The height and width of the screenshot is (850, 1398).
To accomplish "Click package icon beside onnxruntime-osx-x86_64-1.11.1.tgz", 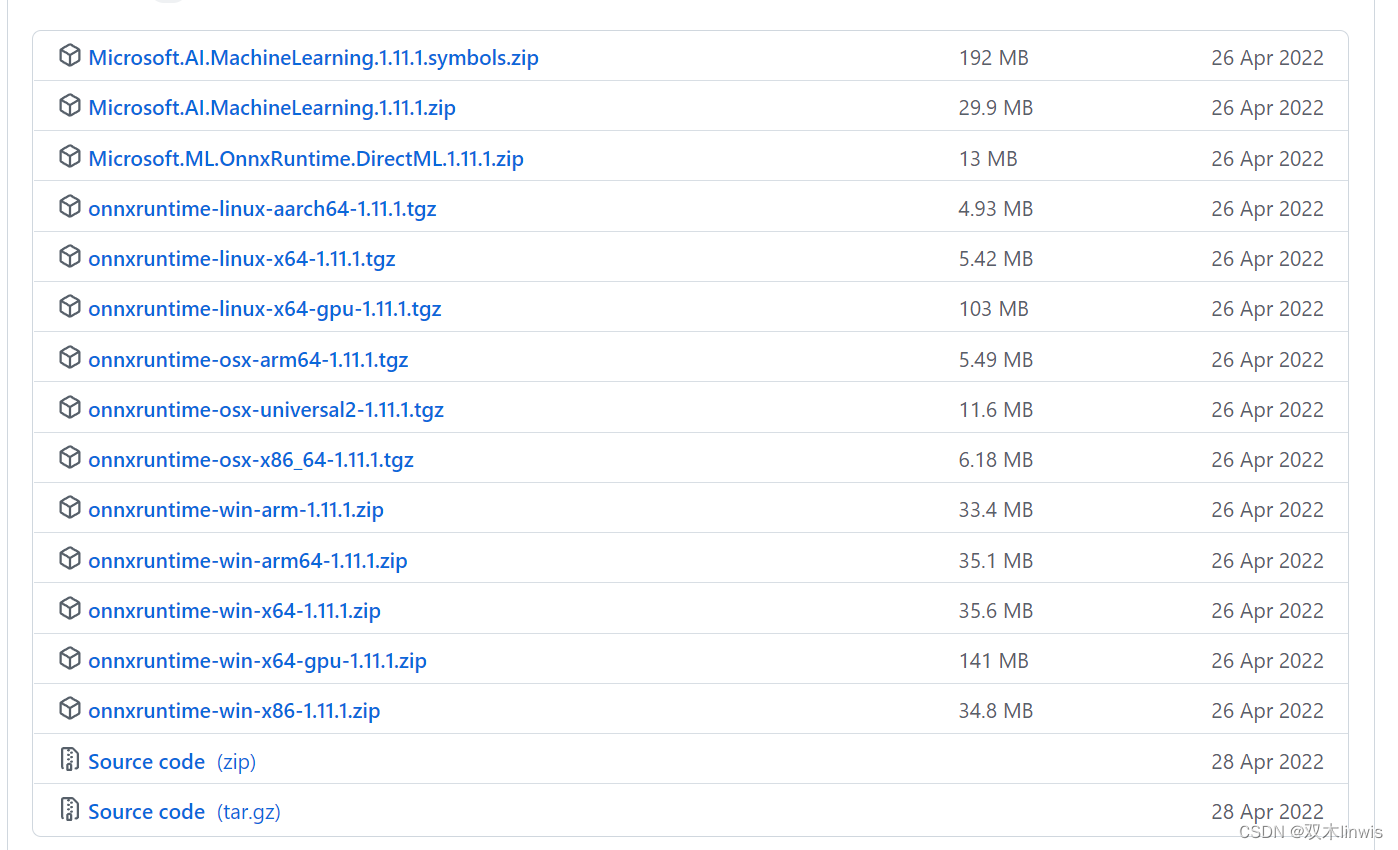I will [x=69, y=458].
